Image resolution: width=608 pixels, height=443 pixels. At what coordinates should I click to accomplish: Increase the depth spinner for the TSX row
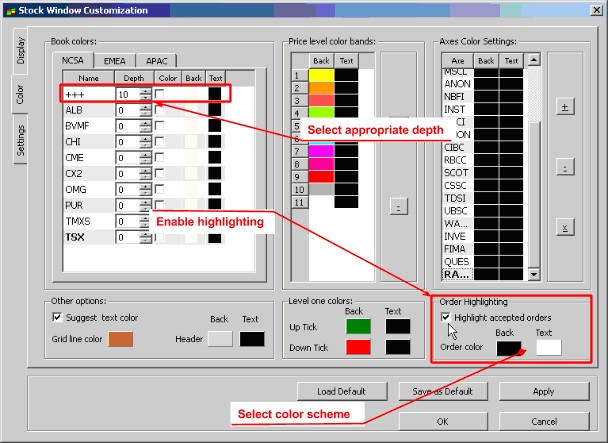click(x=146, y=234)
